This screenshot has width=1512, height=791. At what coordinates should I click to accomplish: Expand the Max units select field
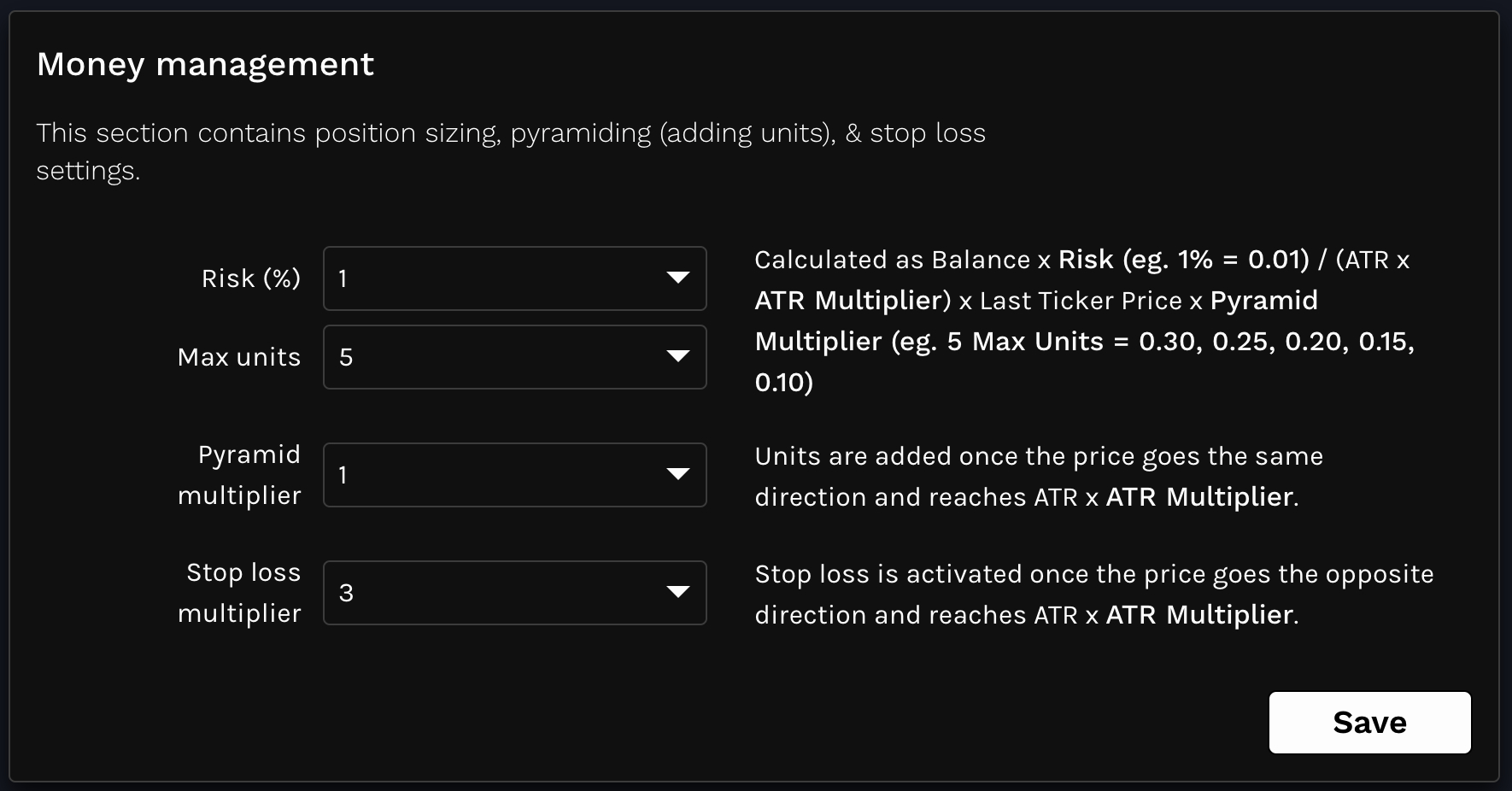coord(514,357)
